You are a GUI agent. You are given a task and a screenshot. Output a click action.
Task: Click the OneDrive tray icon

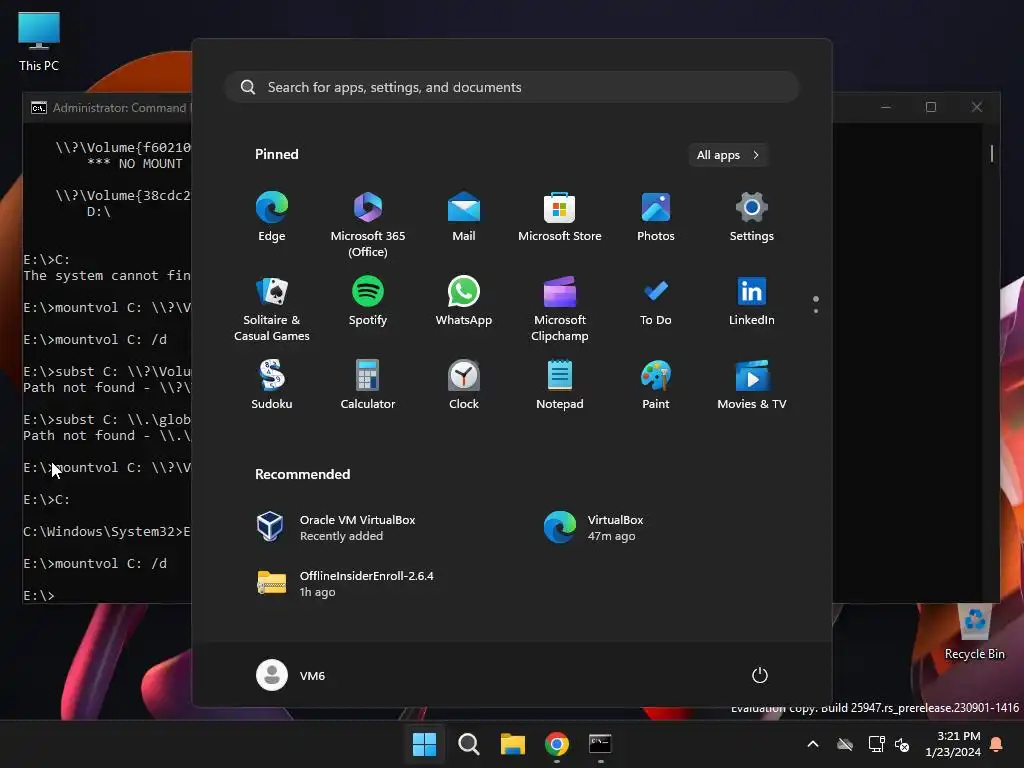845,744
